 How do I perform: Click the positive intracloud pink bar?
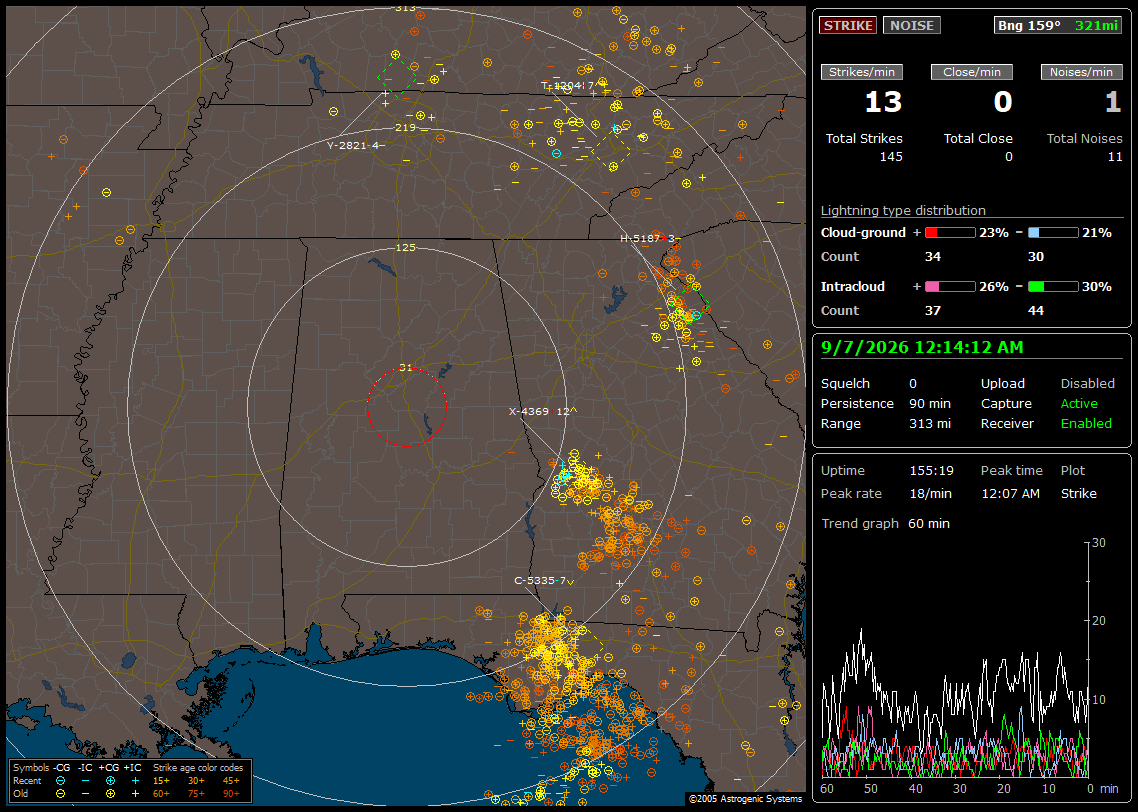[950, 287]
